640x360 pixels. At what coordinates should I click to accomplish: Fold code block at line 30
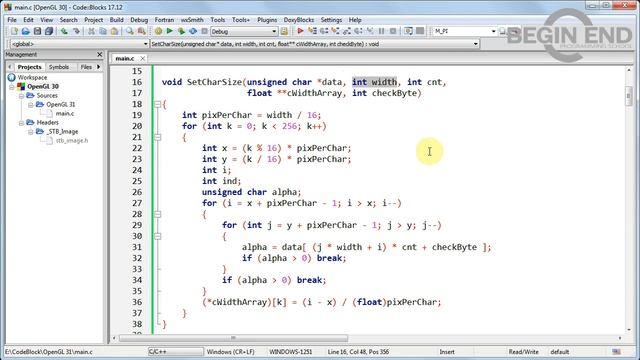[x=158, y=236]
